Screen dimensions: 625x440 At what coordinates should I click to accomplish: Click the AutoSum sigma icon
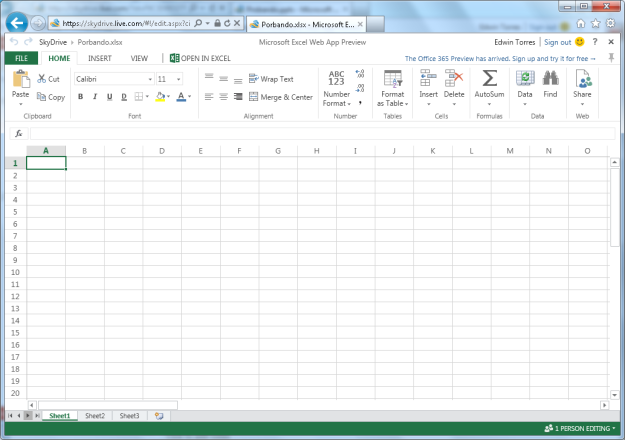click(489, 78)
